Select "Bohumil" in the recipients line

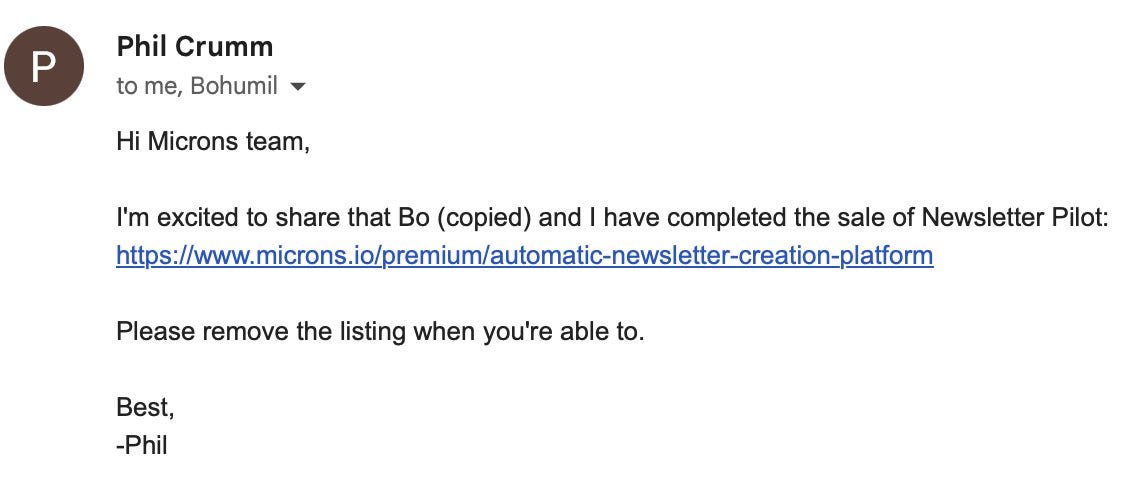[x=234, y=86]
